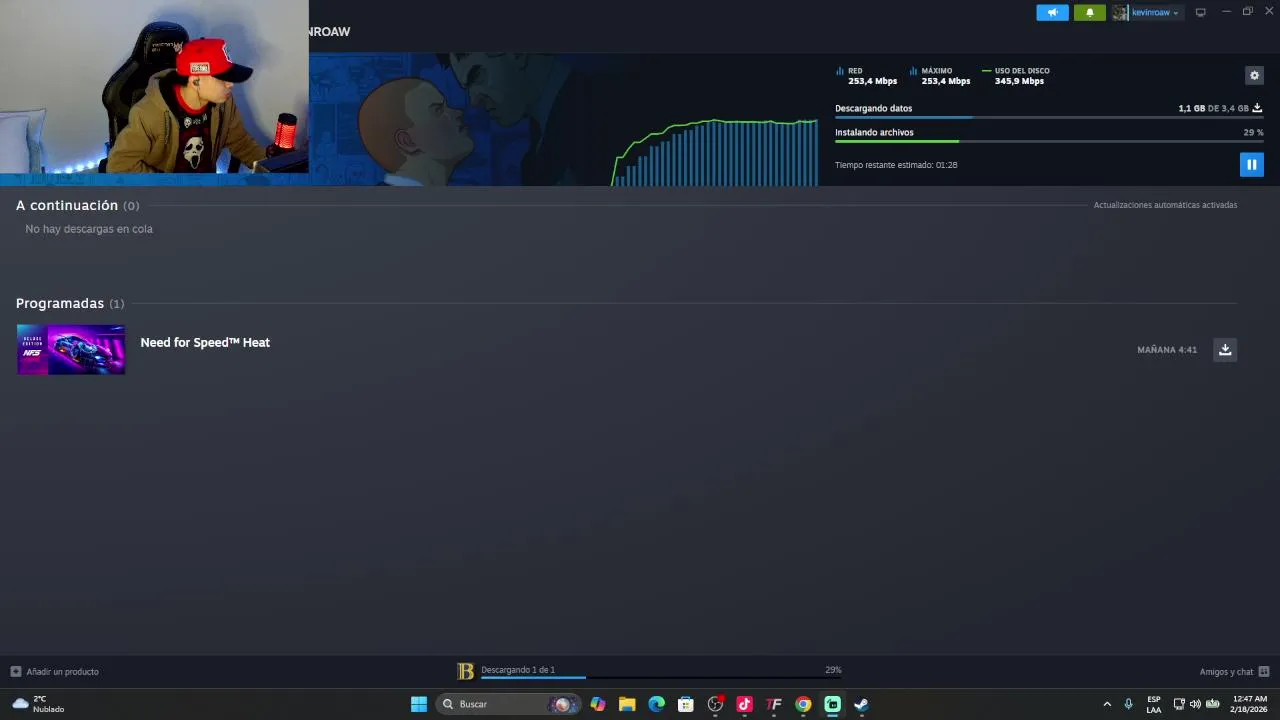Click the MÁXIMO peak speed stat
Screen dimensions: 1280x720
coord(940,76)
